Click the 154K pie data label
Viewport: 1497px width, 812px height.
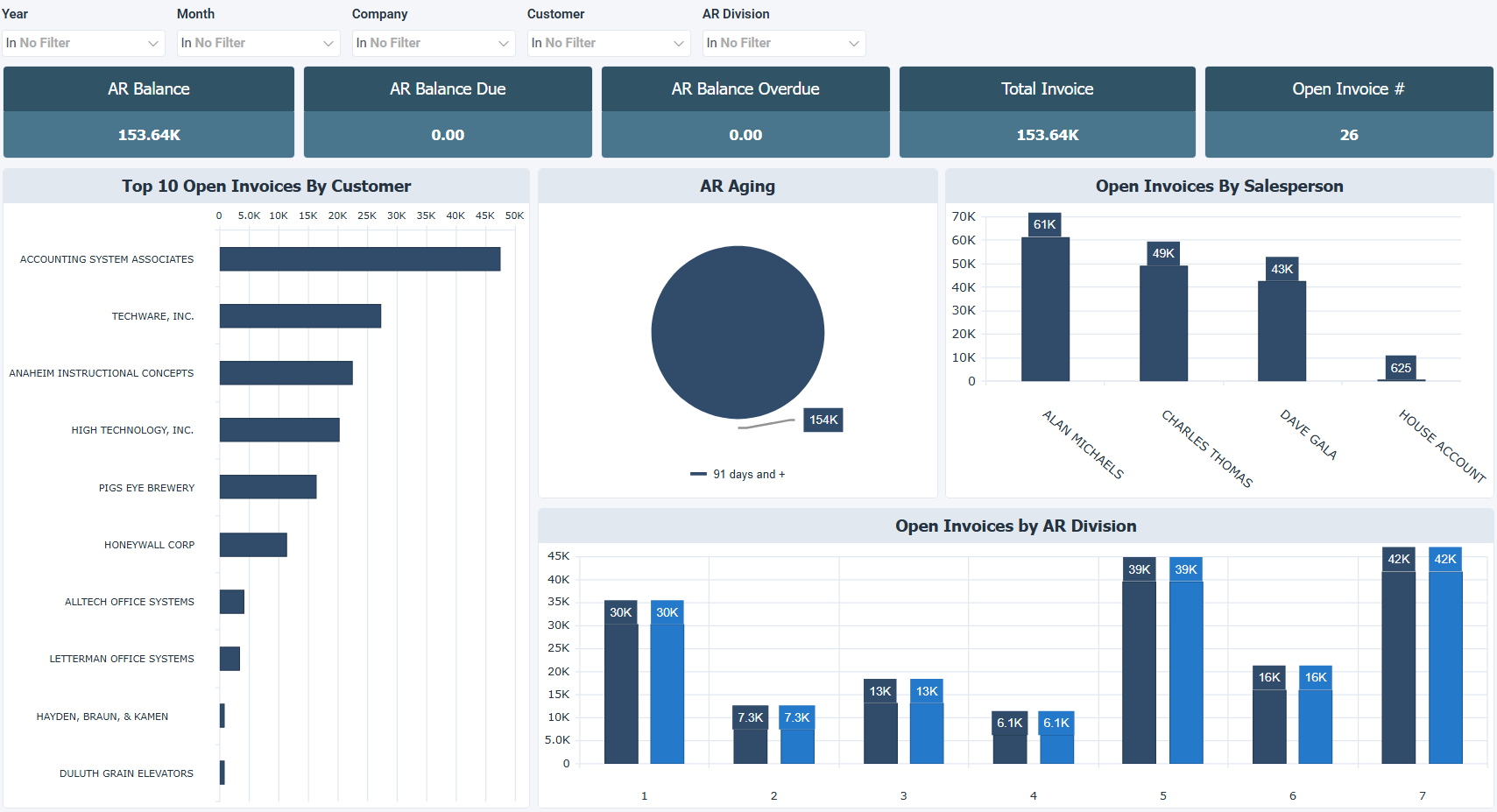[823, 420]
